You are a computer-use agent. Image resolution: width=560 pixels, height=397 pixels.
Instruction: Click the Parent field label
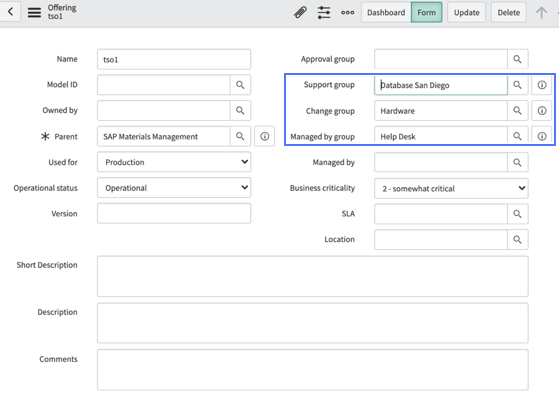[66, 136]
